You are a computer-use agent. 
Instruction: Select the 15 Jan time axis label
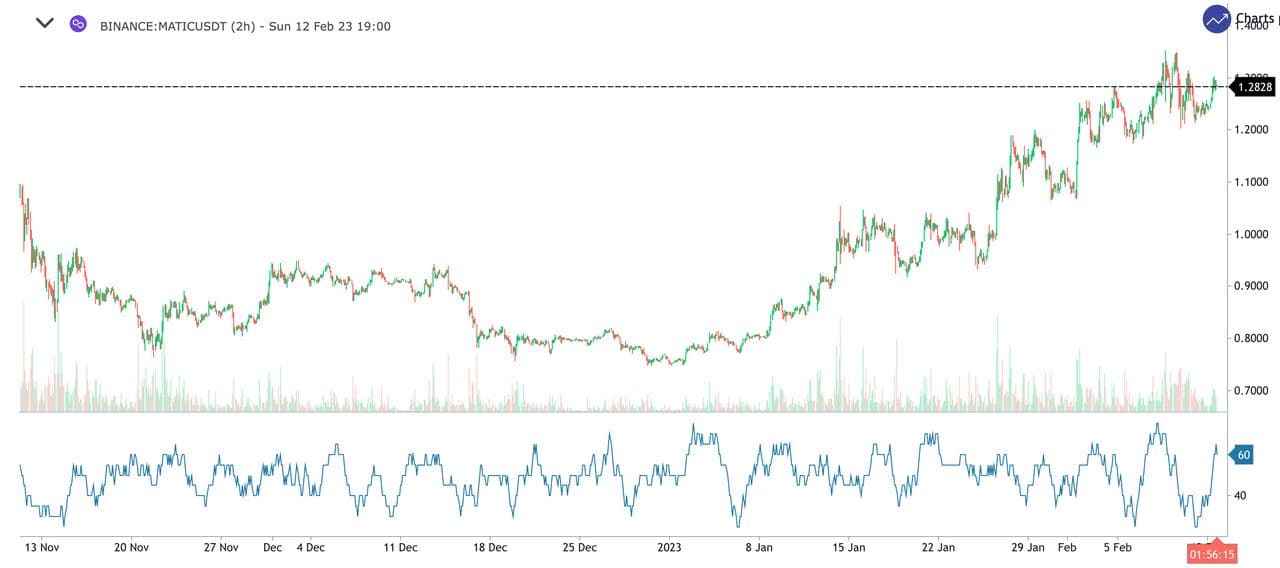click(x=848, y=547)
